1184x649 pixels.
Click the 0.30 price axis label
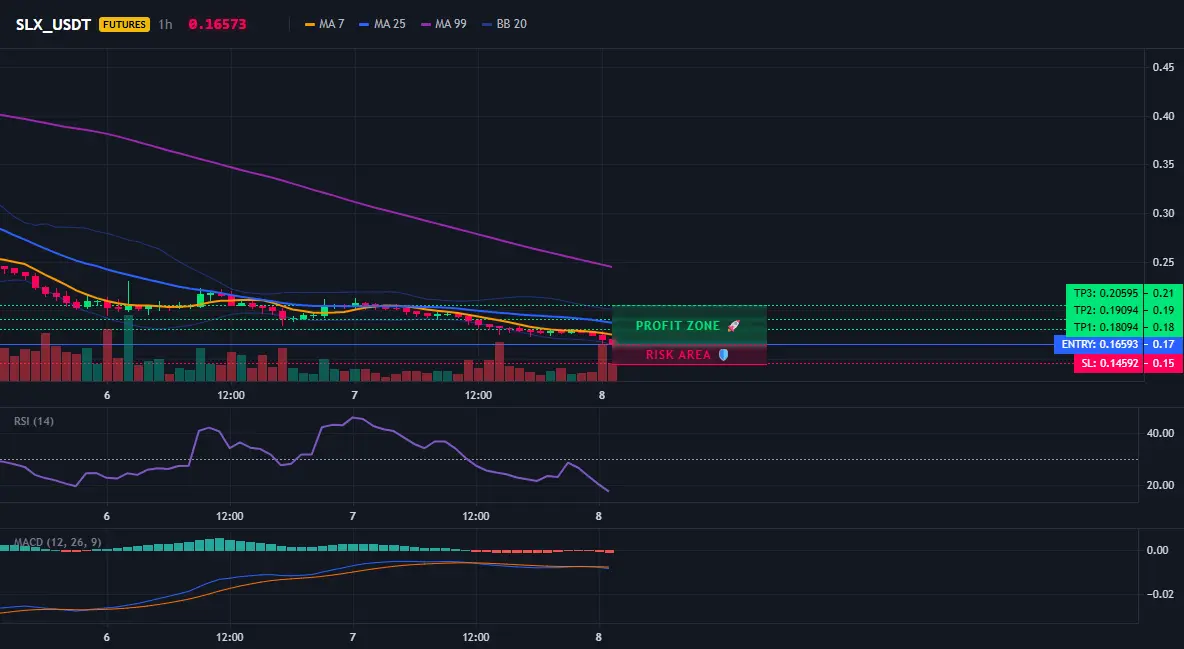click(x=1163, y=213)
